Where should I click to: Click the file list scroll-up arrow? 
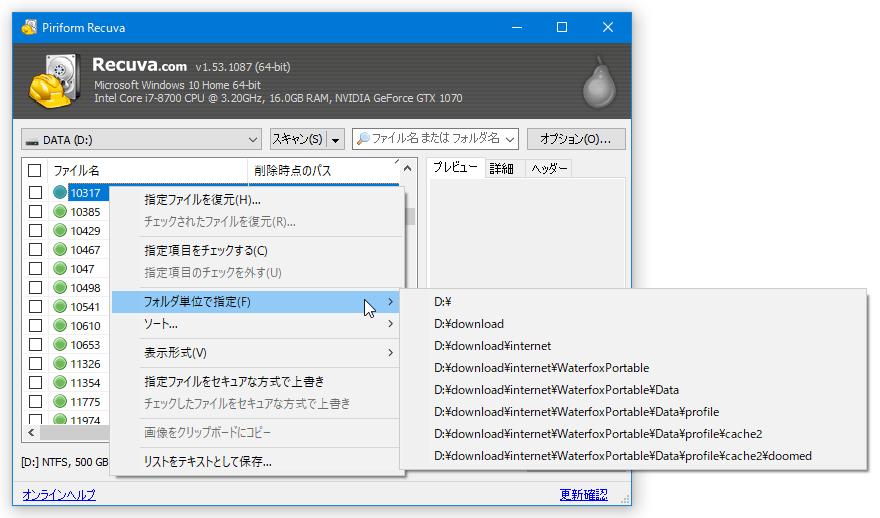(x=408, y=168)
